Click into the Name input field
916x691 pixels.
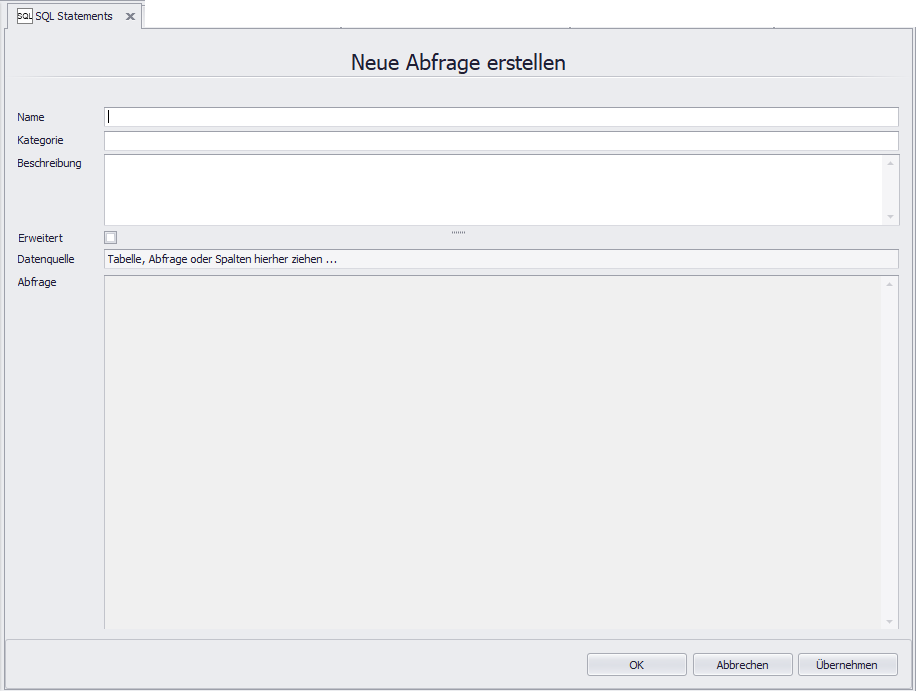point(400,117)
